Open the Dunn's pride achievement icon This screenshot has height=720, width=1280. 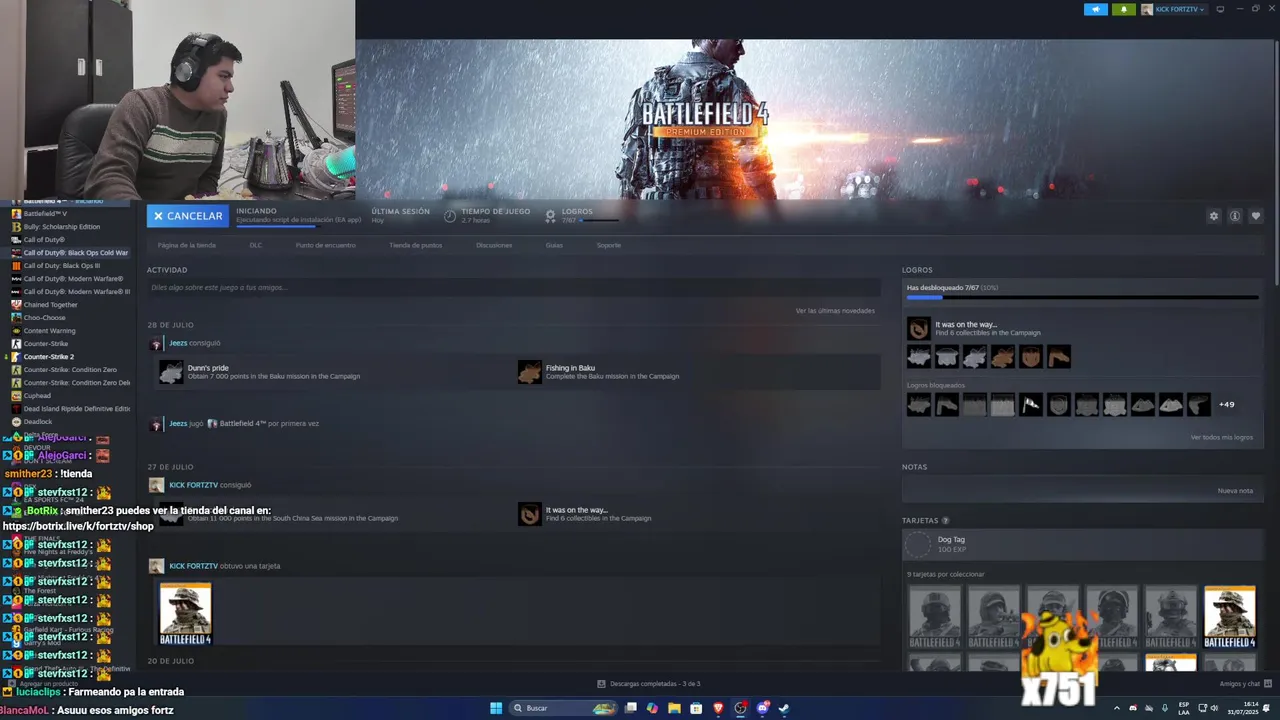[x=172, y=372]
